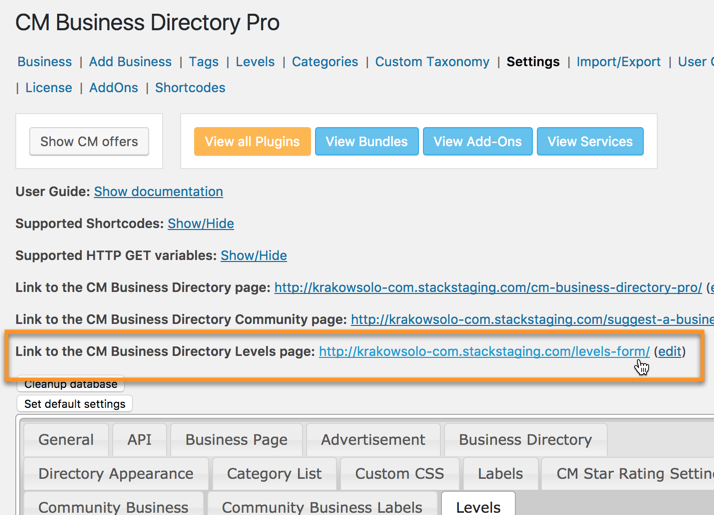
Task: Select the active Levels settings tab
Action: (478, 505)
